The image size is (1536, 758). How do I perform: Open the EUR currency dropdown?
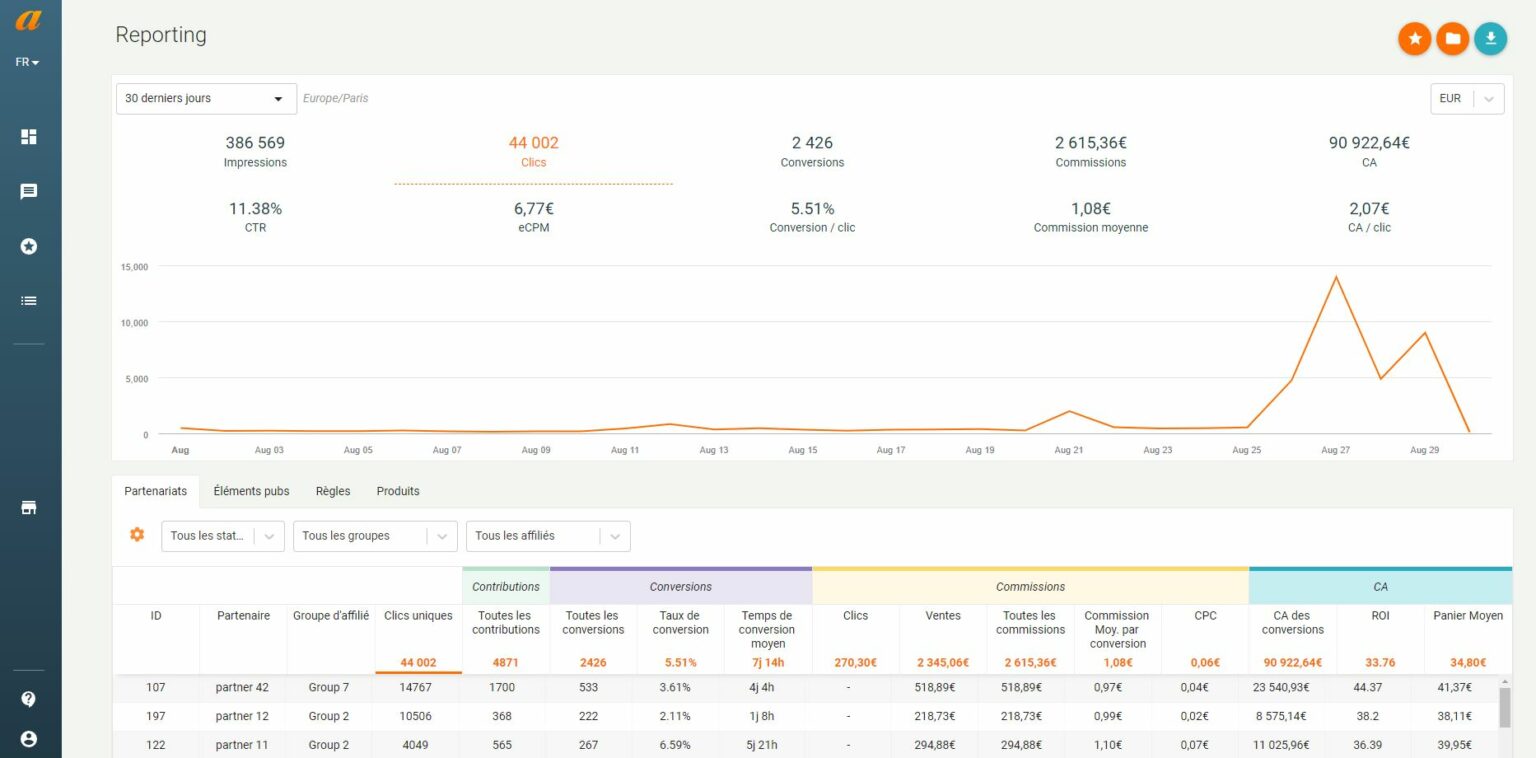(1466, 99)
